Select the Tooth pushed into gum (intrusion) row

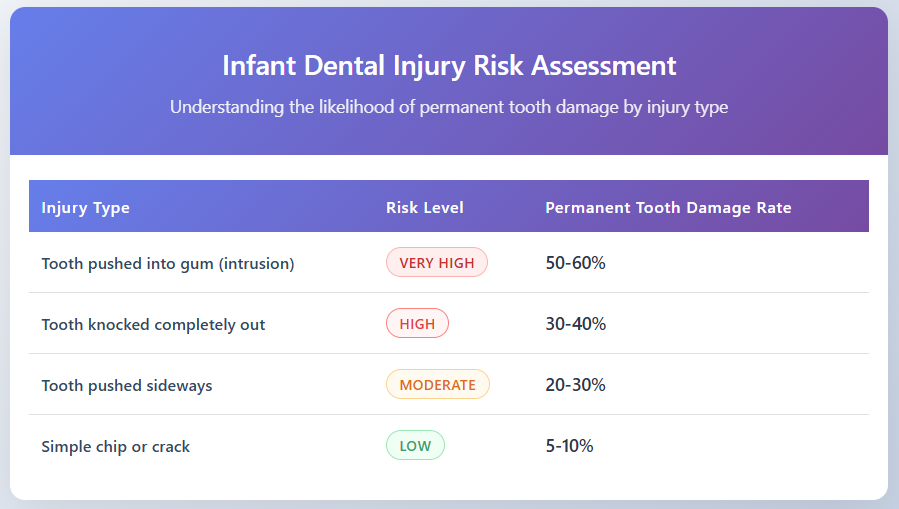point(168,263)
